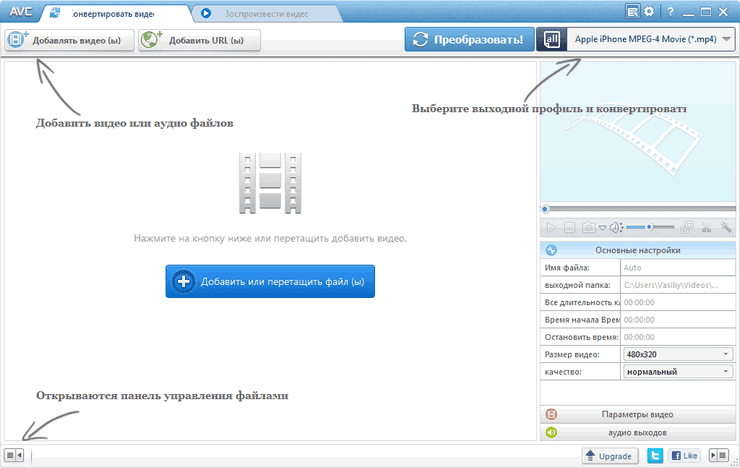Image resolution: width=740 pixels, height=468 pixels.
Task: Click the Play icon under the preview
Action: coord(551,228)
